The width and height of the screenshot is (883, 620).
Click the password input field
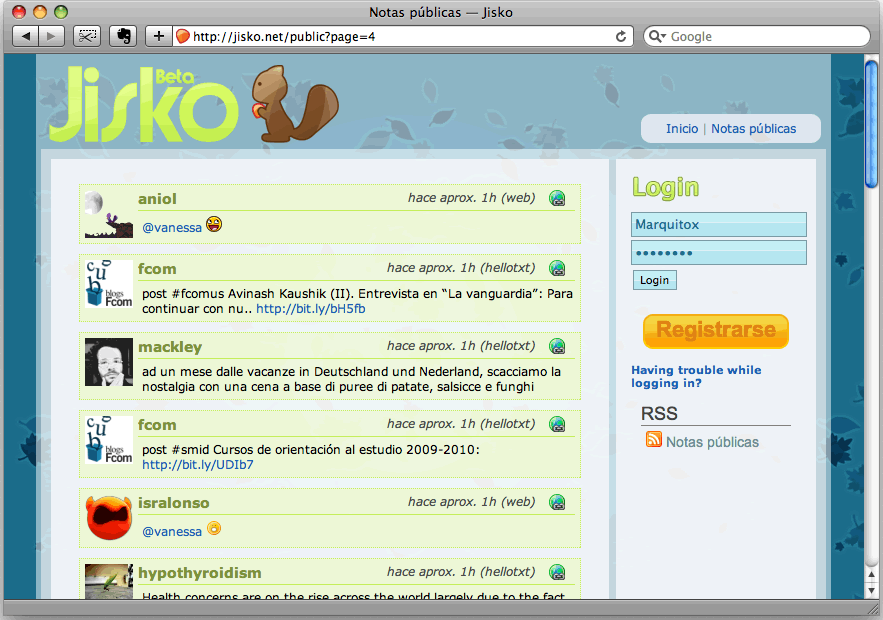(718, 253)
